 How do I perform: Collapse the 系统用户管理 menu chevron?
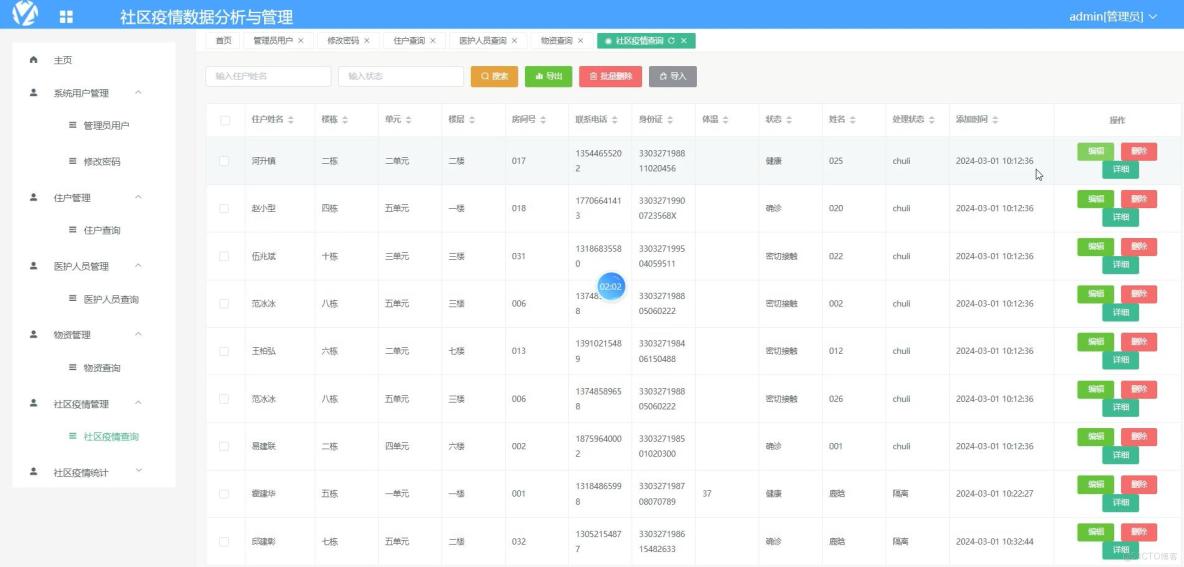point(138,92)
